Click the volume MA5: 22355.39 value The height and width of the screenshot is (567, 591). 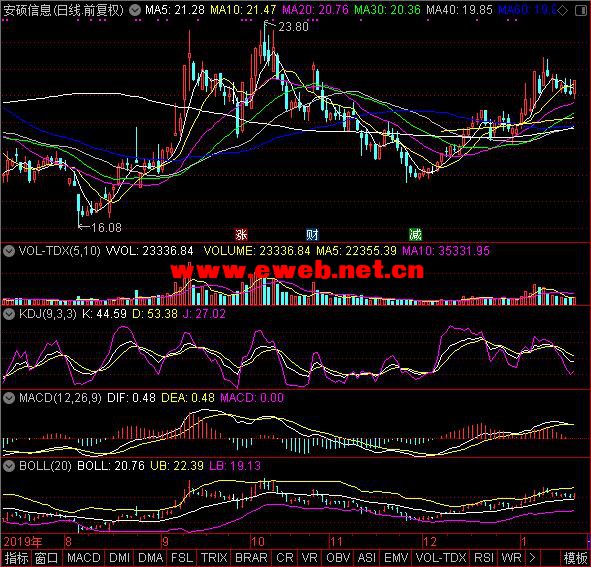[x=356, y=251]
